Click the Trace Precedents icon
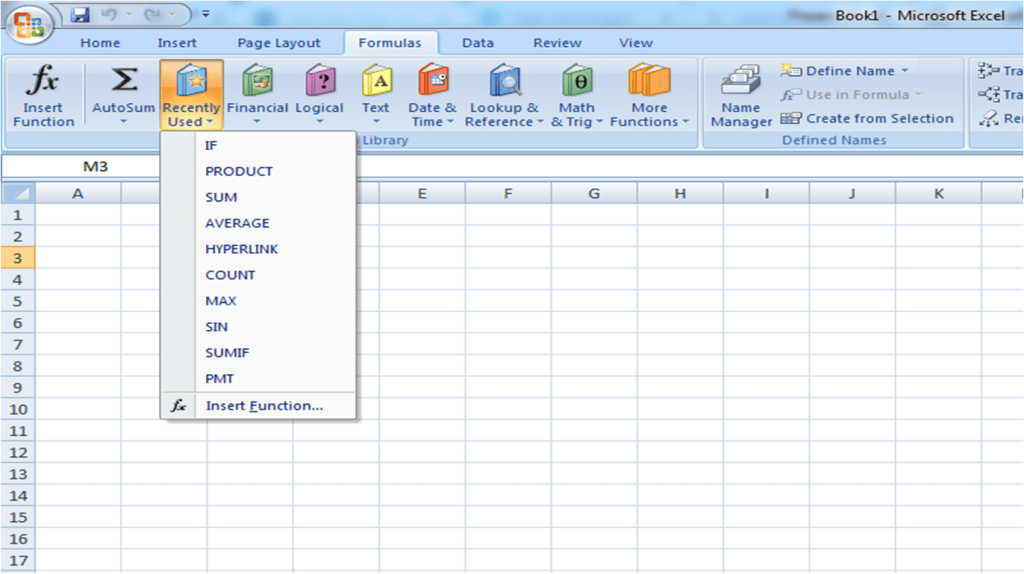Screen dimensions: 1024x574 click(988, 71)
